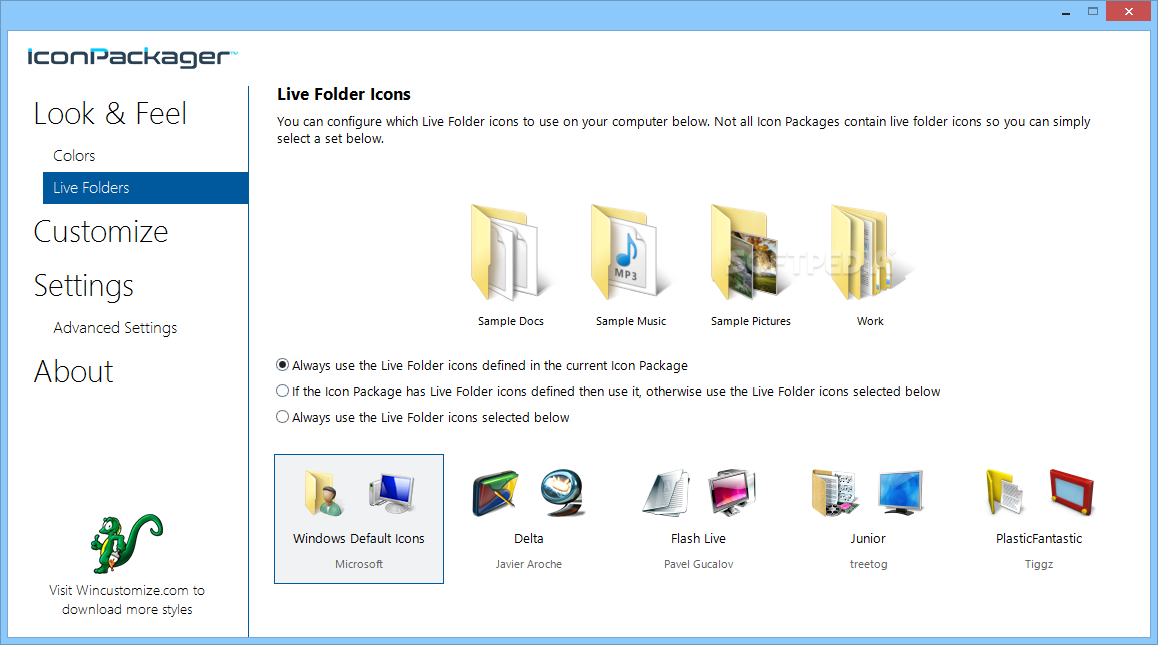Click the Junior package folder icon
This screenshot has height=645, width=1158.
pyautogui.click(x=835, y=493)
